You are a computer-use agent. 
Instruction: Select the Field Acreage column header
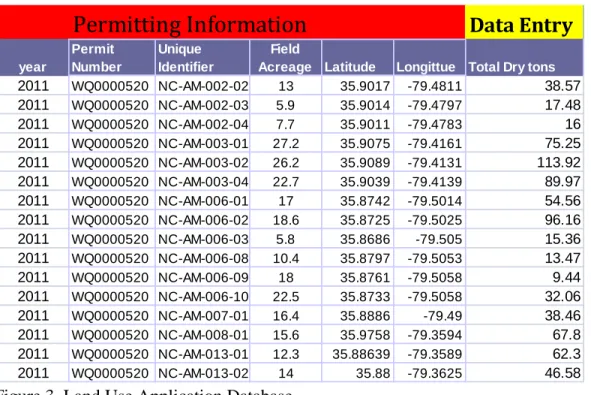(285, 58)
